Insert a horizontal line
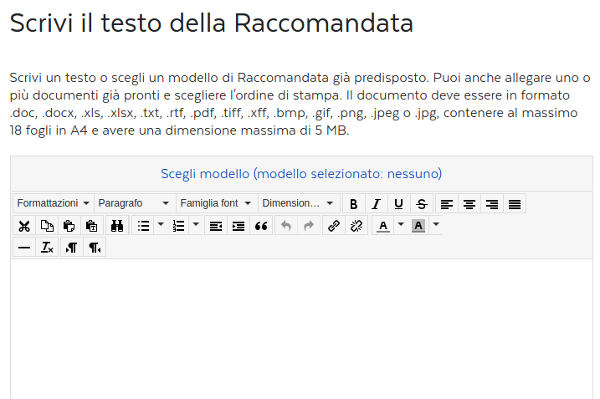Screen dimensions: 600x399 (24, 248)
